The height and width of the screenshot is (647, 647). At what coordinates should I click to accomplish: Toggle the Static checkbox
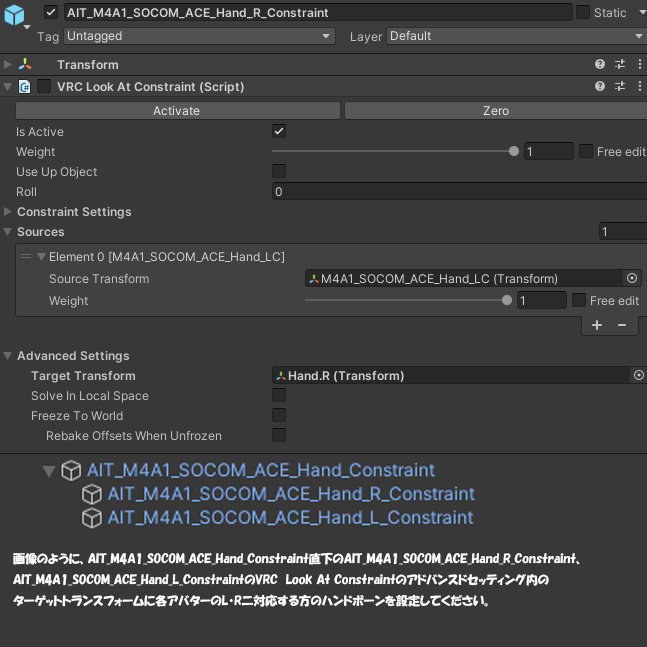(583, 12)
